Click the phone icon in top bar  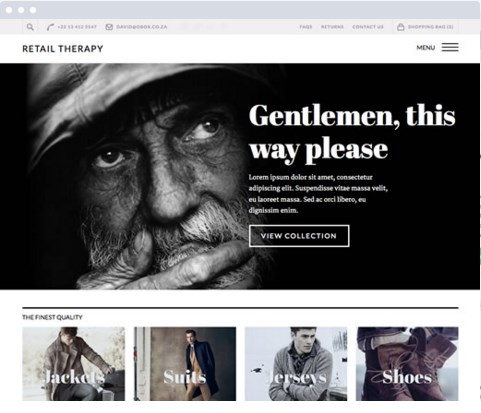50,27
